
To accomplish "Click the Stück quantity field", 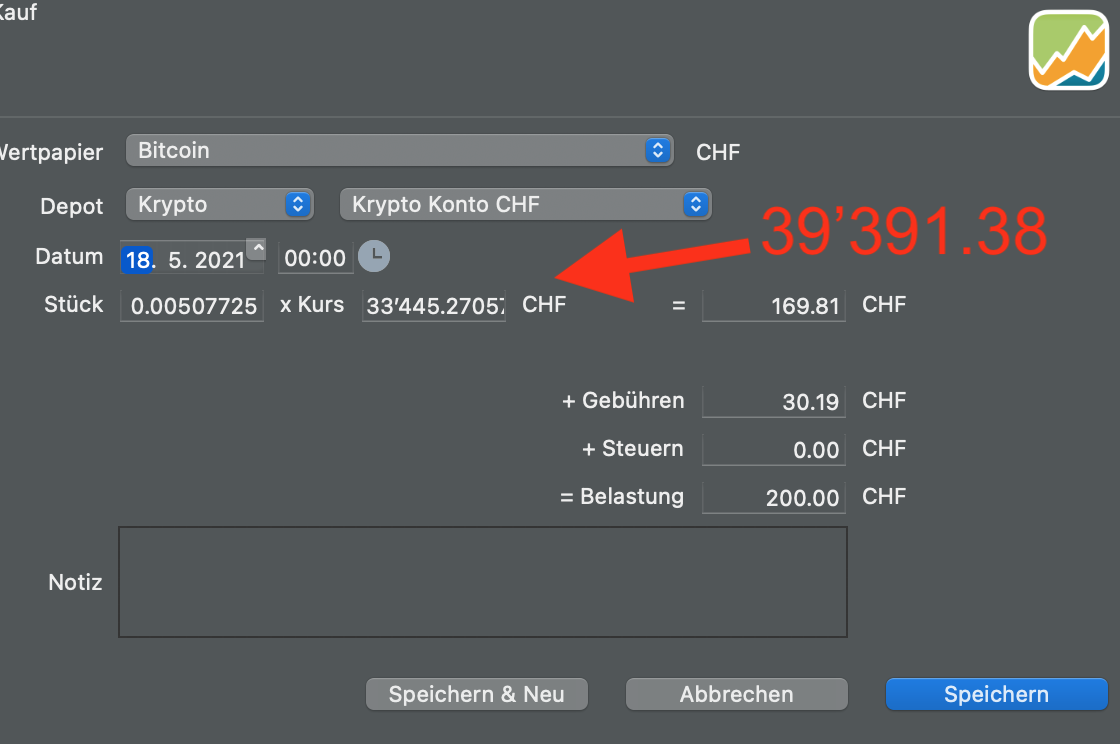I will click(191, 305).
